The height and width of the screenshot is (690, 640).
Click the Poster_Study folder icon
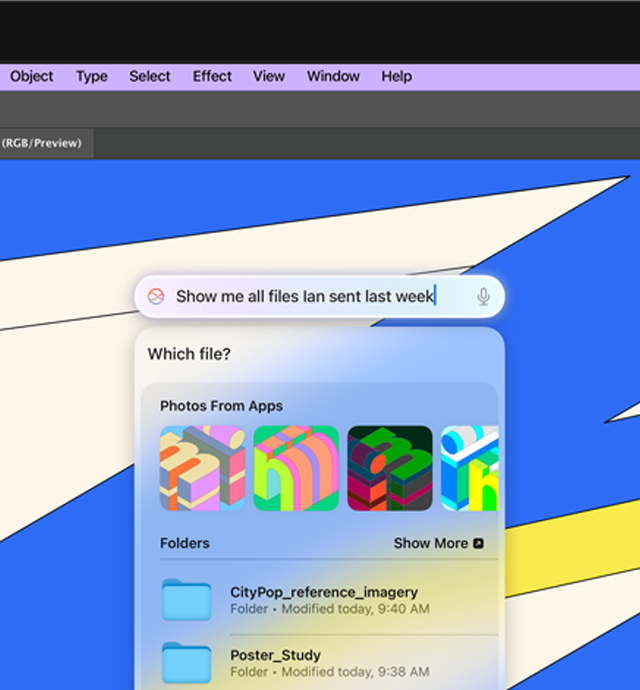pyautogui.click(x=186, y=663)
